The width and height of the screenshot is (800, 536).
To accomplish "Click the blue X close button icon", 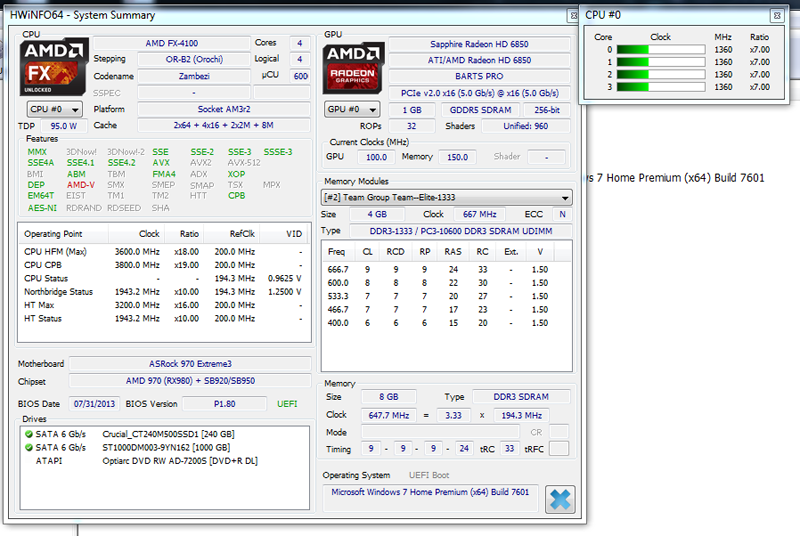I will click(560, 499).
